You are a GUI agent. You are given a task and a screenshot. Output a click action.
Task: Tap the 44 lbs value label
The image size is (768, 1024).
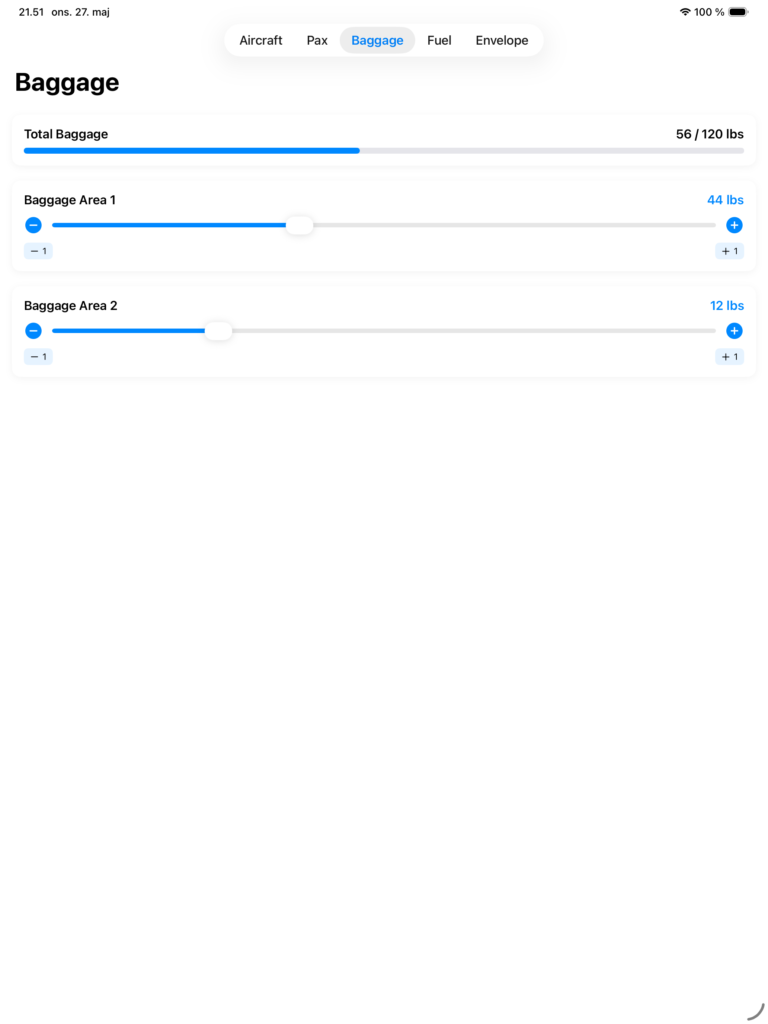point(725,200)
